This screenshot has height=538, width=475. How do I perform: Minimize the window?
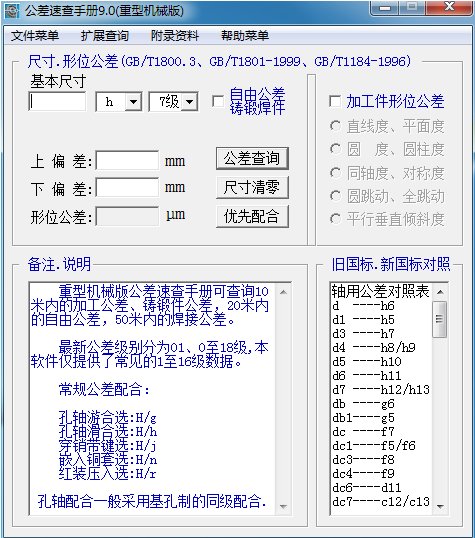pyautogui.click(x=385, y=8)
